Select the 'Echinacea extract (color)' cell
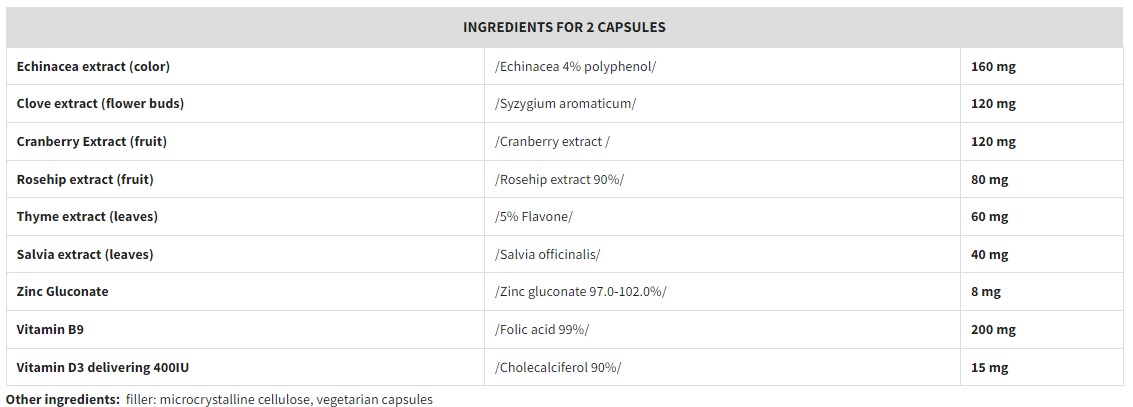1133x407 pixels. (93, 67)
